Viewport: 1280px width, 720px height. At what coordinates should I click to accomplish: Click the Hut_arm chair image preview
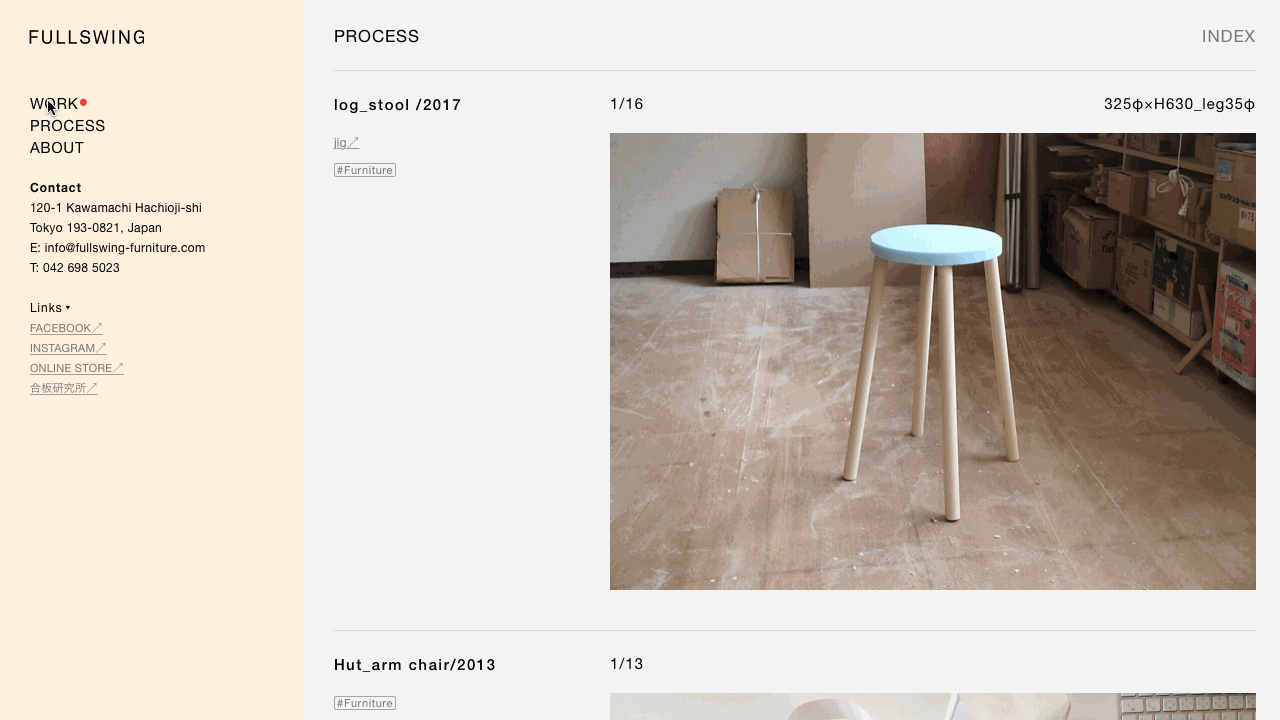933,706
